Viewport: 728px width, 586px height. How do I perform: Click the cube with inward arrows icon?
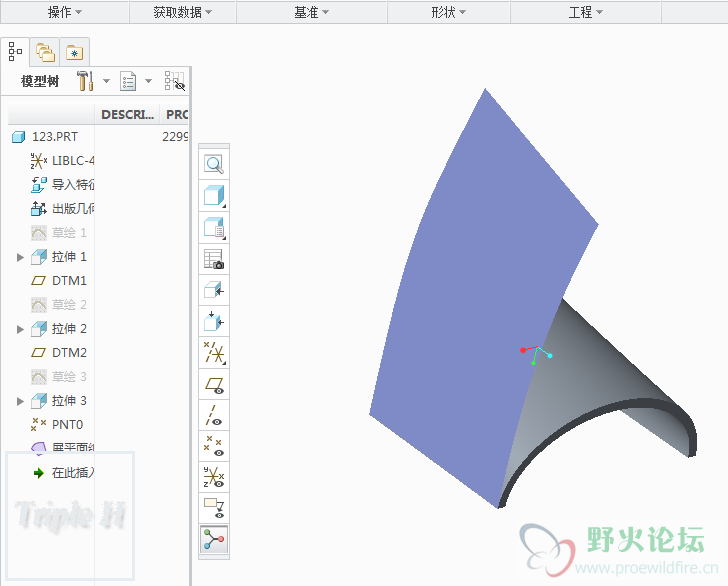(214, 321)
